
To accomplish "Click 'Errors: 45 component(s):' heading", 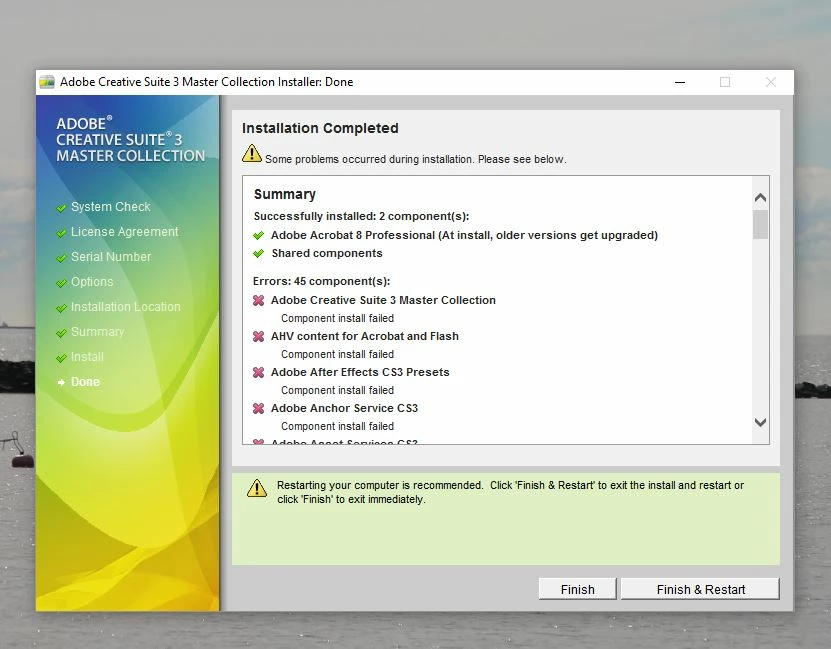I will pyautogui.click(x=322, y=281).
